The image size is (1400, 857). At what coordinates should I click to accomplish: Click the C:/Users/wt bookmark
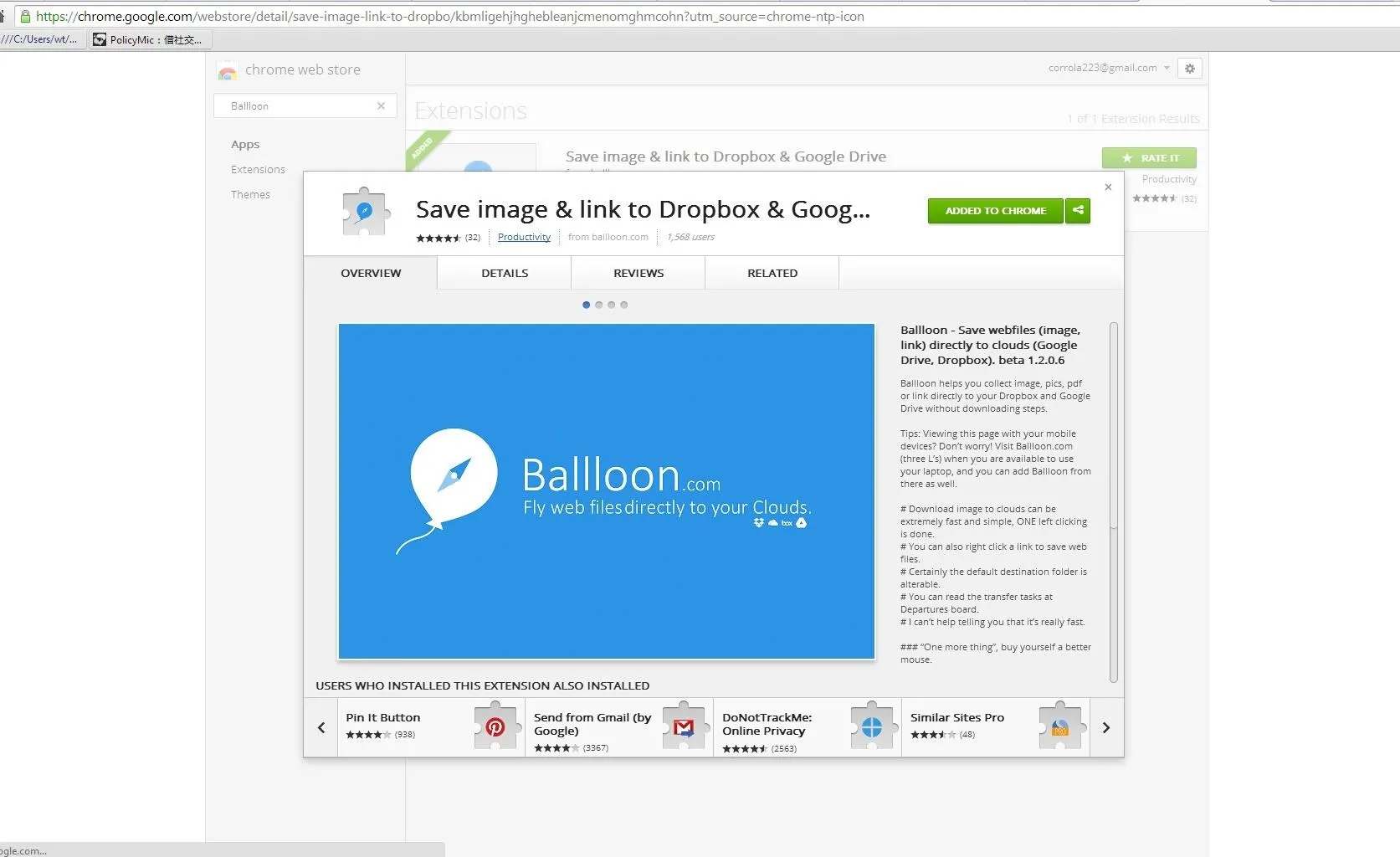click(42, 39)
